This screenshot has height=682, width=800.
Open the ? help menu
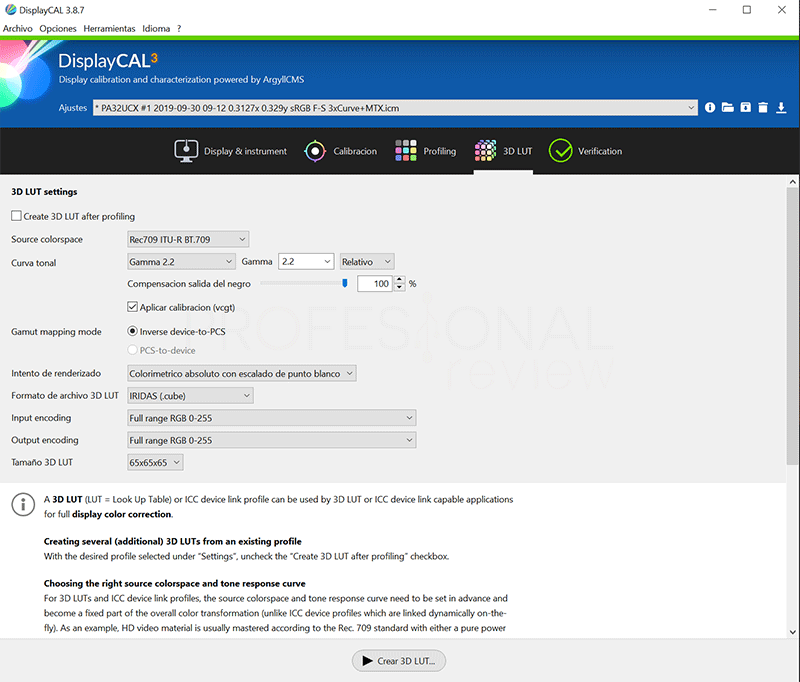[179, 29]
